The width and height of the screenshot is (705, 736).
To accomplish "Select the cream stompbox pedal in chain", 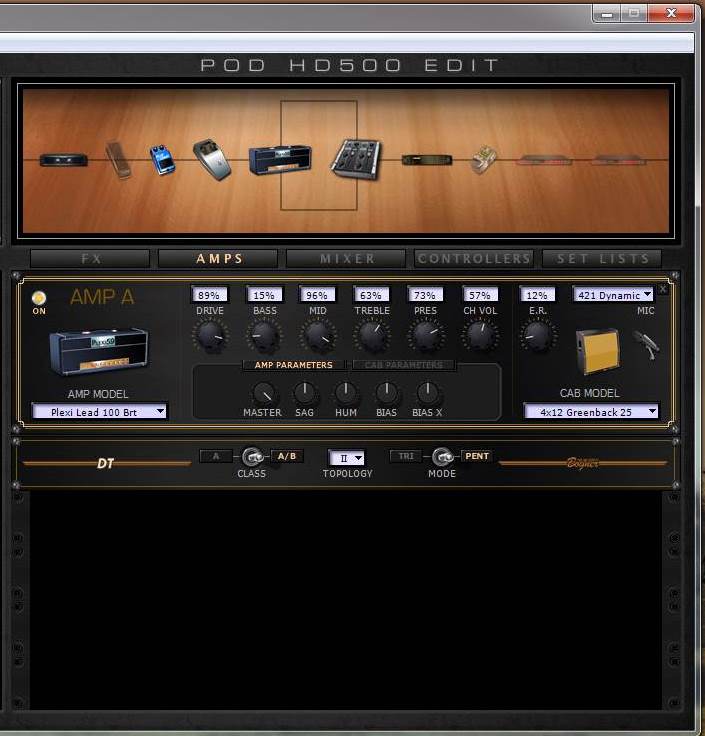I will 484,160.
